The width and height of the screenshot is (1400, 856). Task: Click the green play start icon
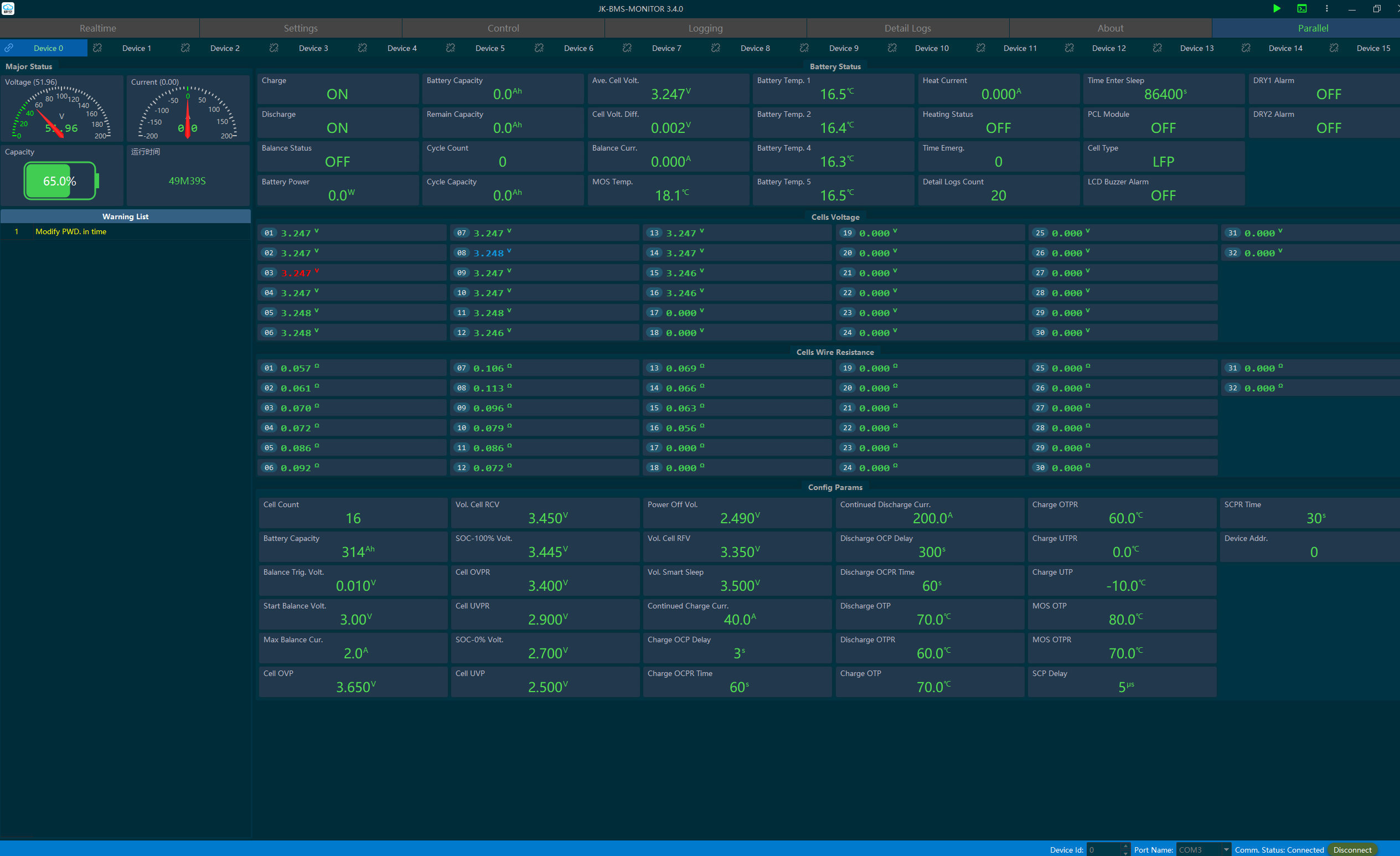[x=1277, y=8]
